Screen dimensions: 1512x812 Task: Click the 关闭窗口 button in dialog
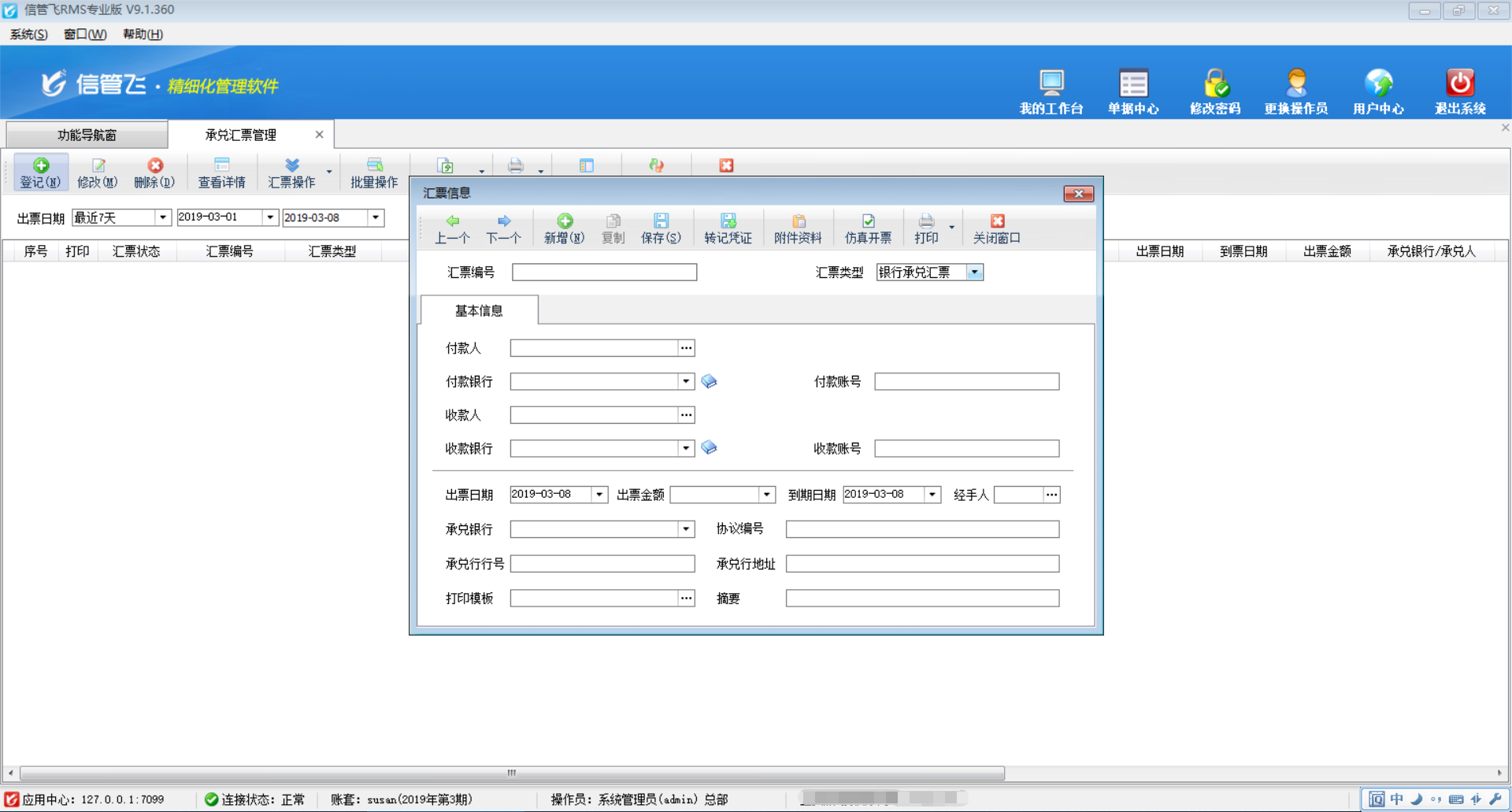(996, 228)
